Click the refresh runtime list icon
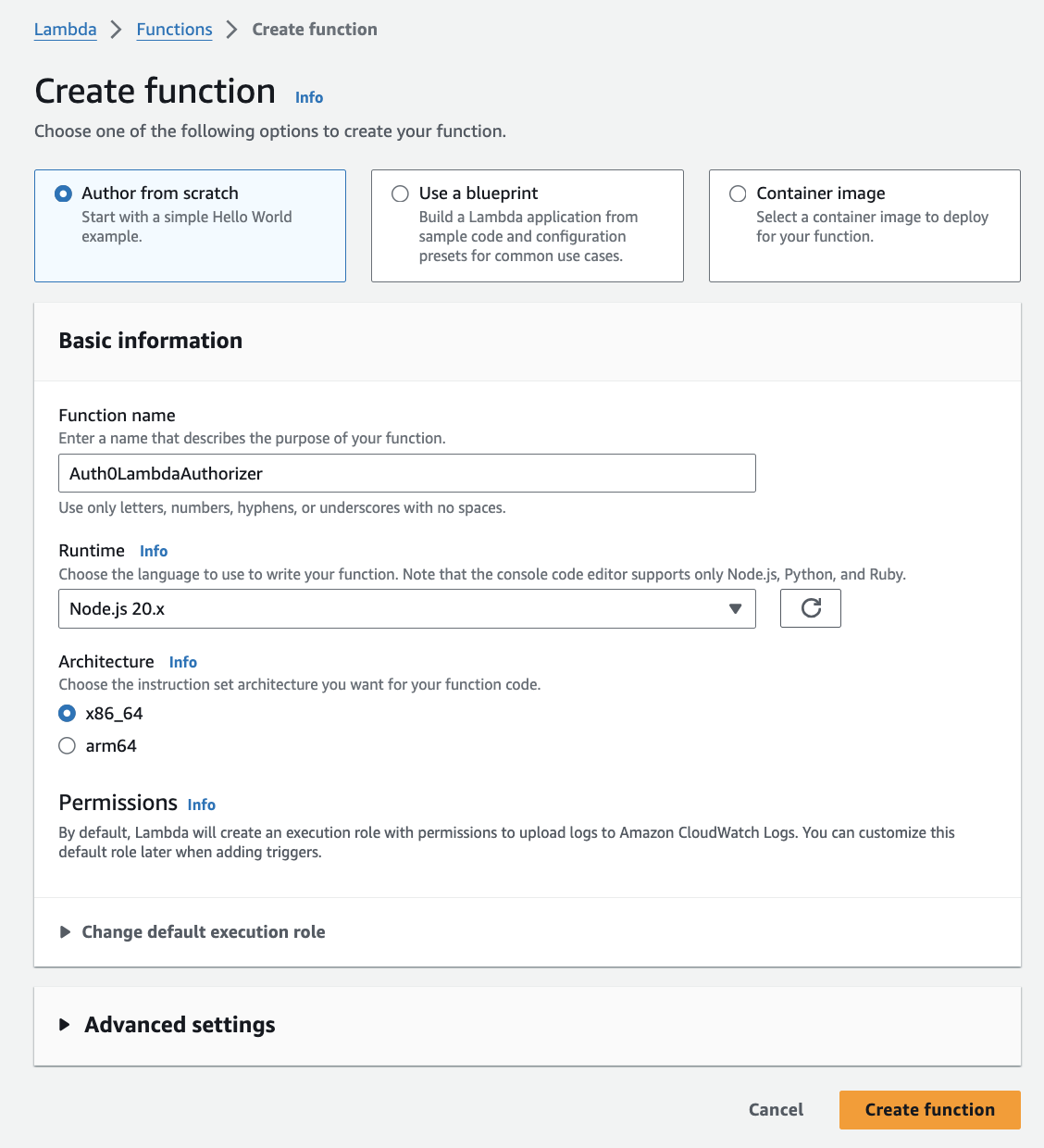 811,608
